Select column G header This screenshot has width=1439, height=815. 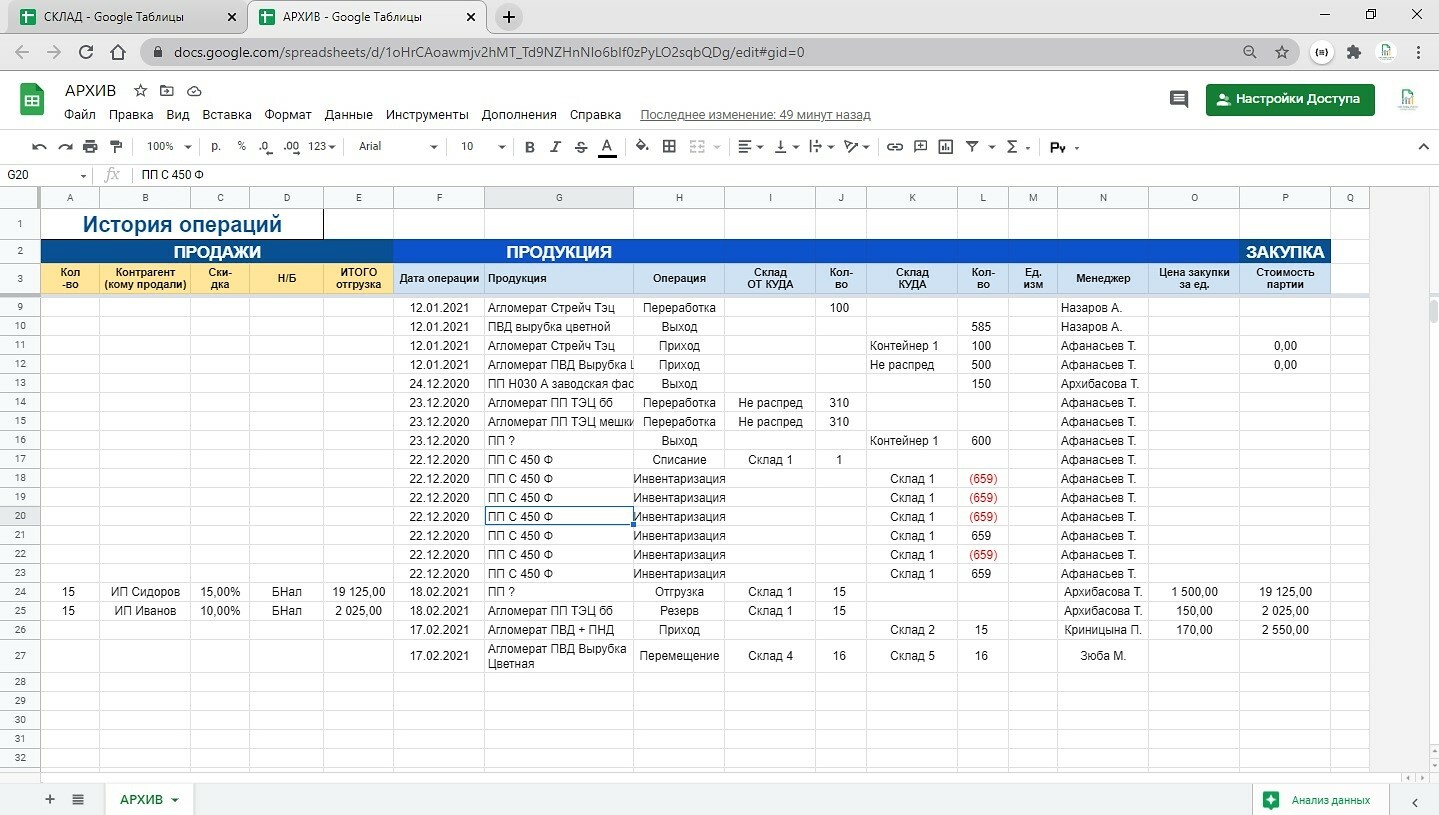[558, 198]
